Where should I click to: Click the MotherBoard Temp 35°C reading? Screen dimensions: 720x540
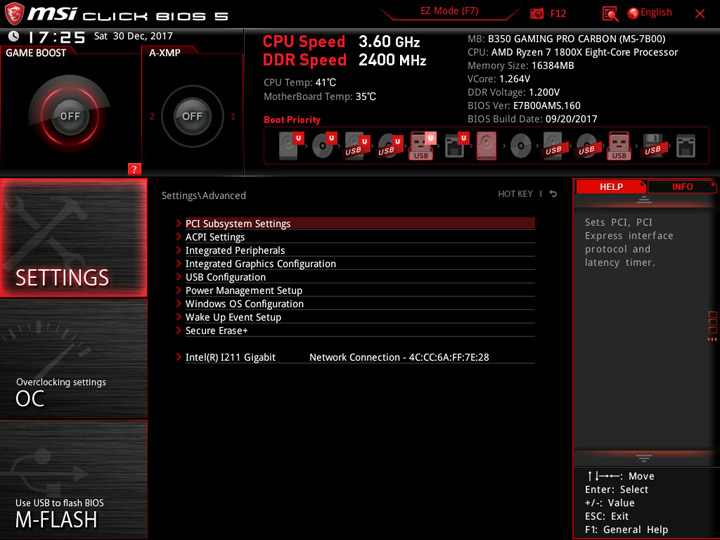tap(320, 96)
